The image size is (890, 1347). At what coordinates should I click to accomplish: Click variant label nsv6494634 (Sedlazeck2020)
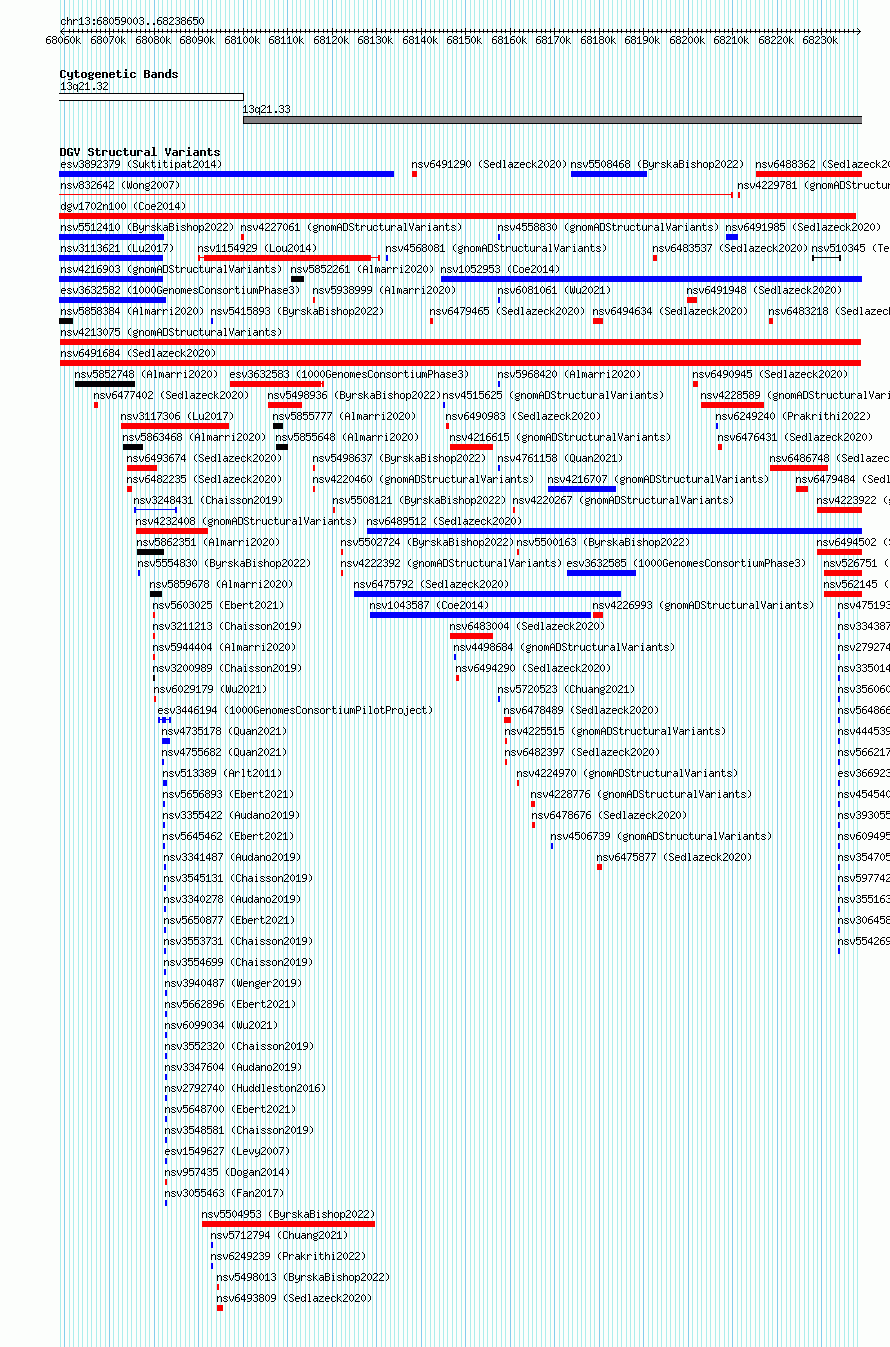[x=671, y=311]
